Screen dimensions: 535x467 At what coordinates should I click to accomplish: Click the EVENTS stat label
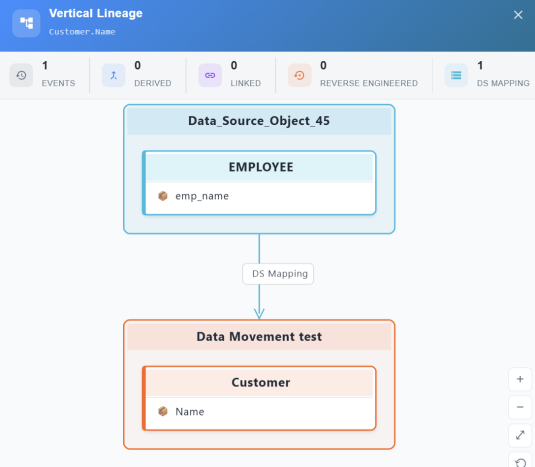tap(58, 83)
